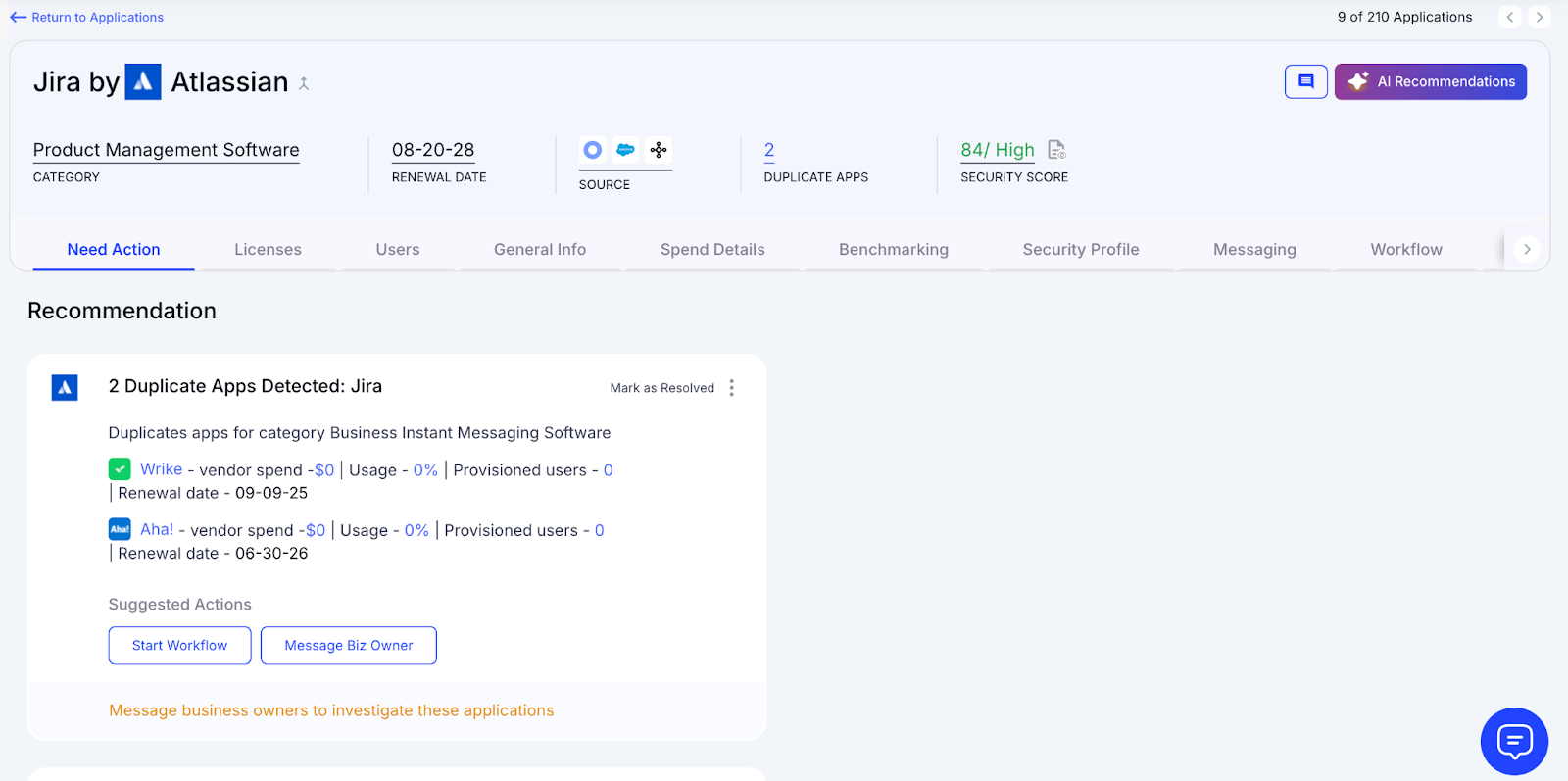Click Wrike usage 0%
Viewport: 1568px width, 781px height.
point(425,470)
